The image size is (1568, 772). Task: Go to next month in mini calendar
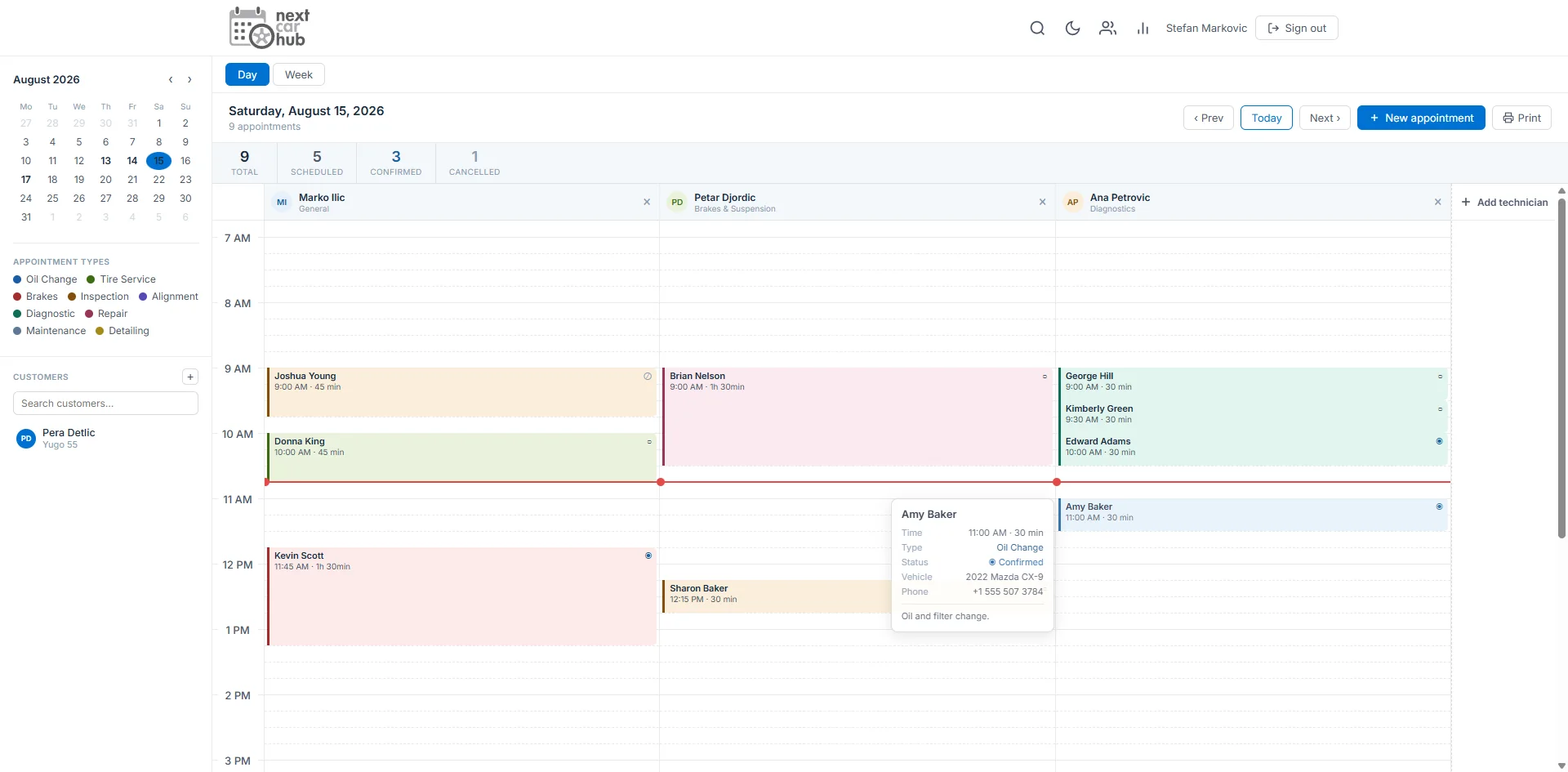point(189,79)
